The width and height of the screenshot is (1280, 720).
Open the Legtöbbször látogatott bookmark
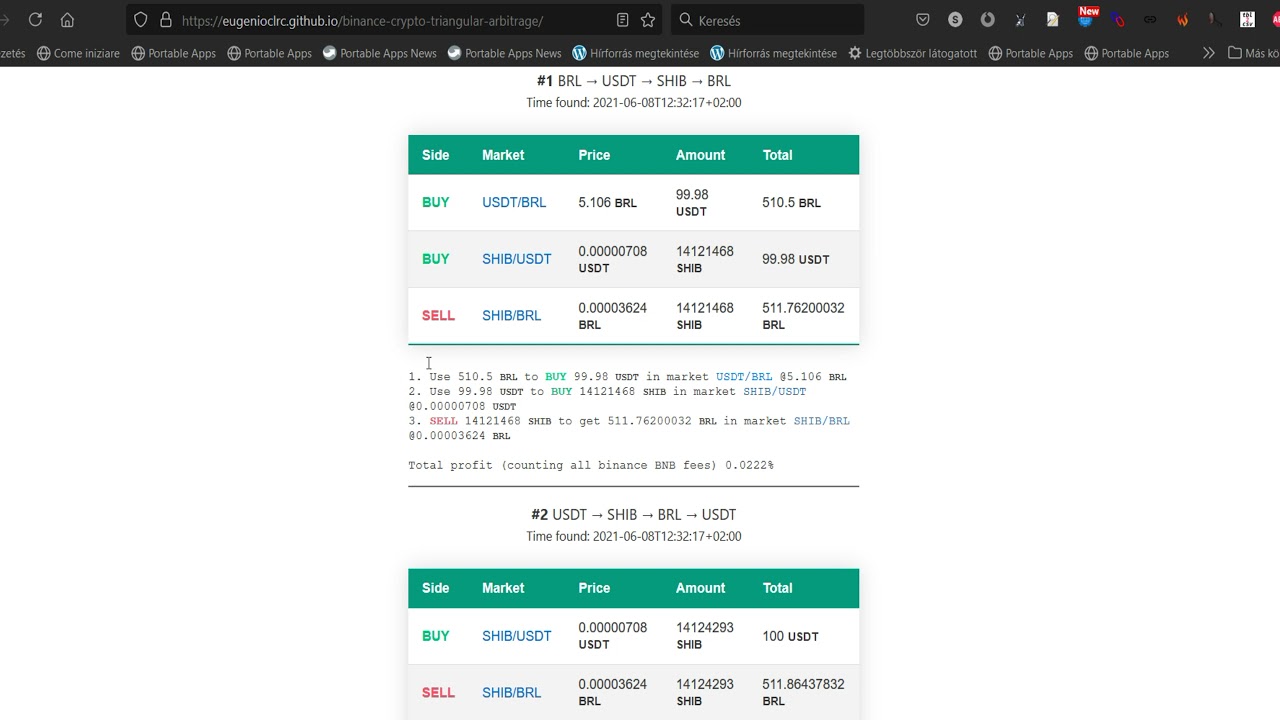[x=912, y=53]
